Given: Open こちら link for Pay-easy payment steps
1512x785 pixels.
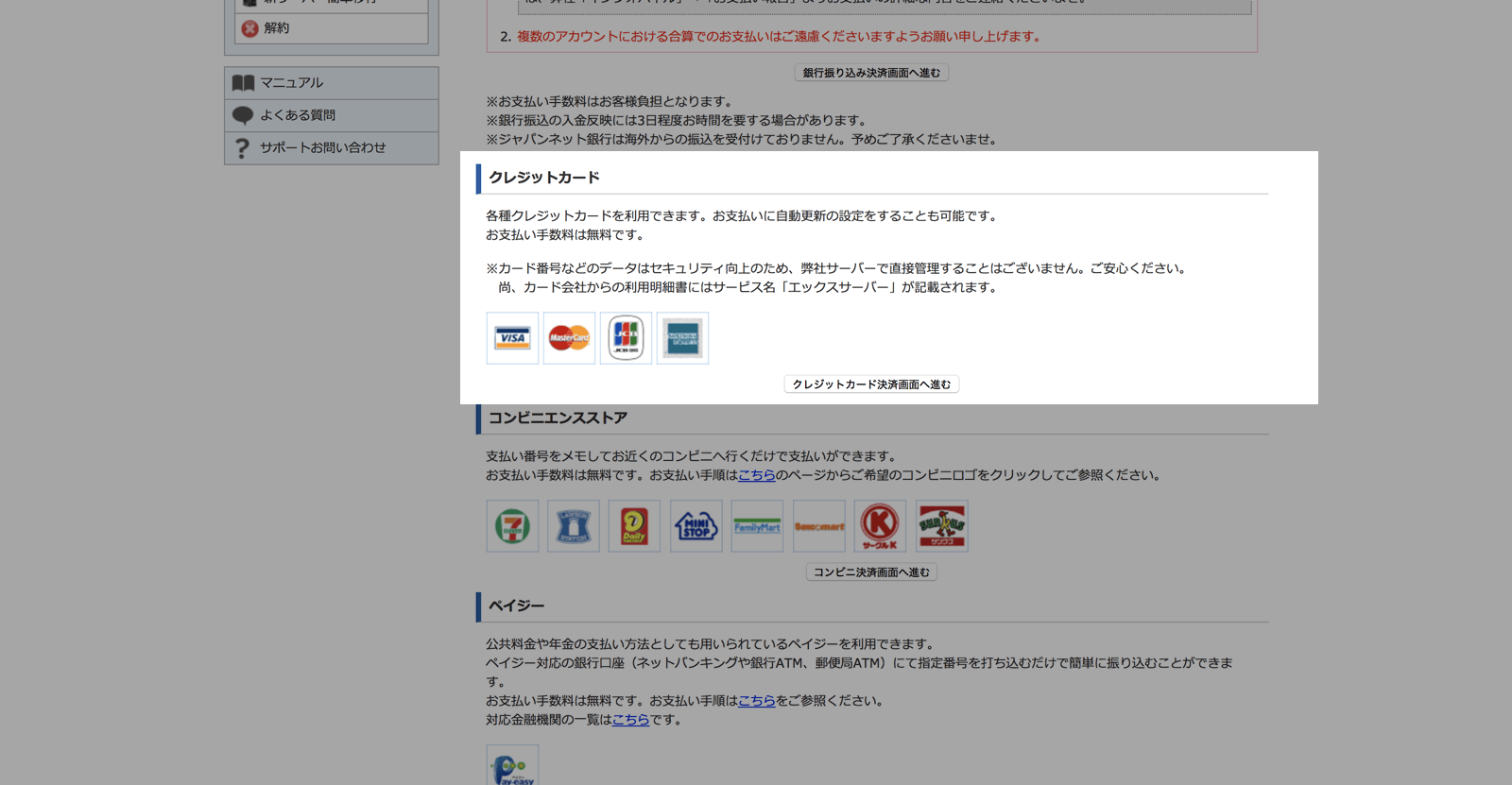Looking at the screenshot, I should (x=757, y=701).
